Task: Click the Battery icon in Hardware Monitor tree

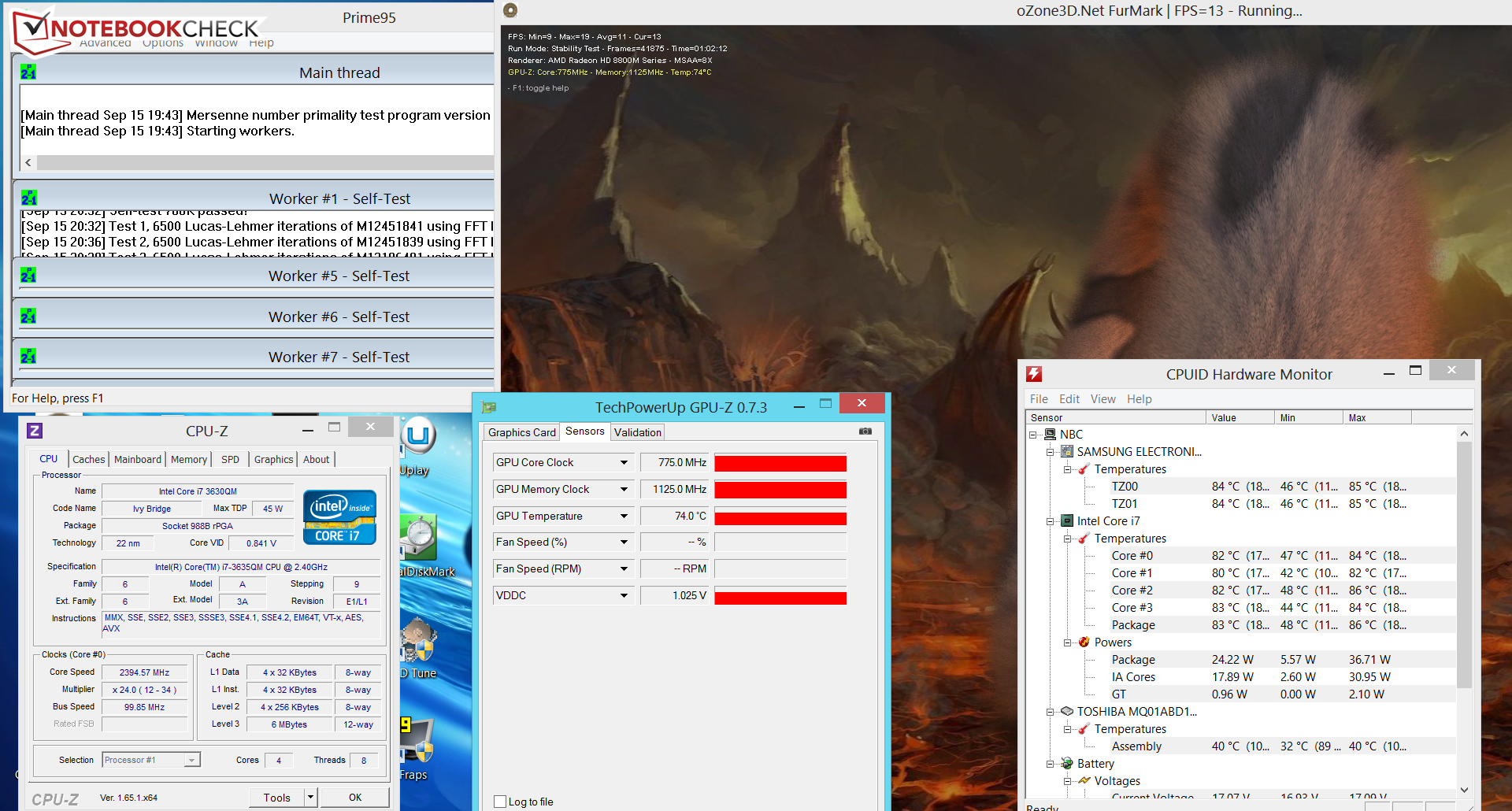Action: pyautogui.click(x=1067, y=764)
